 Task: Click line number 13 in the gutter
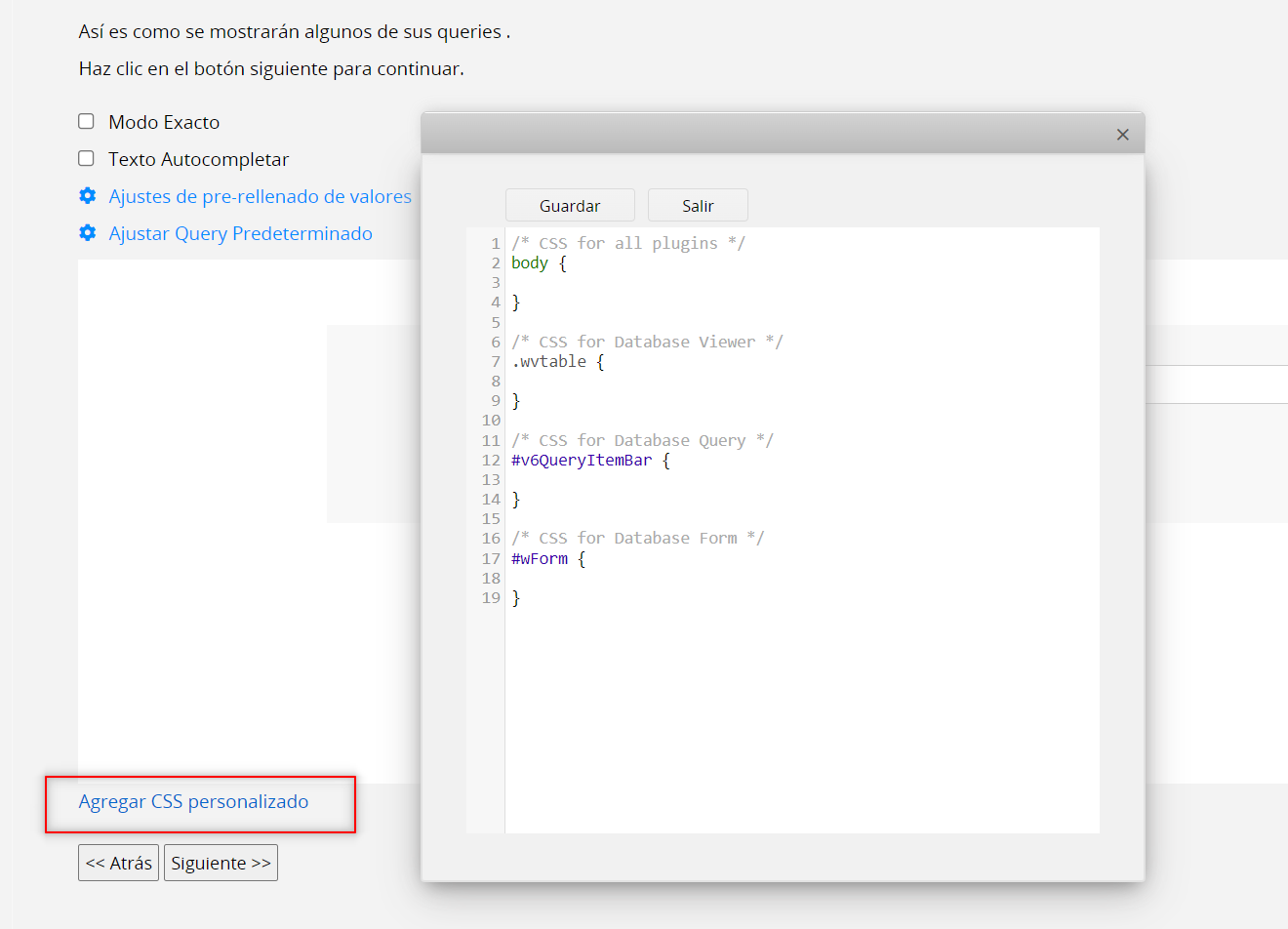[490, 480]
